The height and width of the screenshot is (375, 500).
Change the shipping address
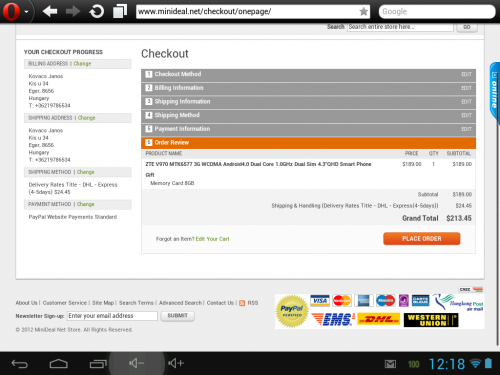pos(87,118)
